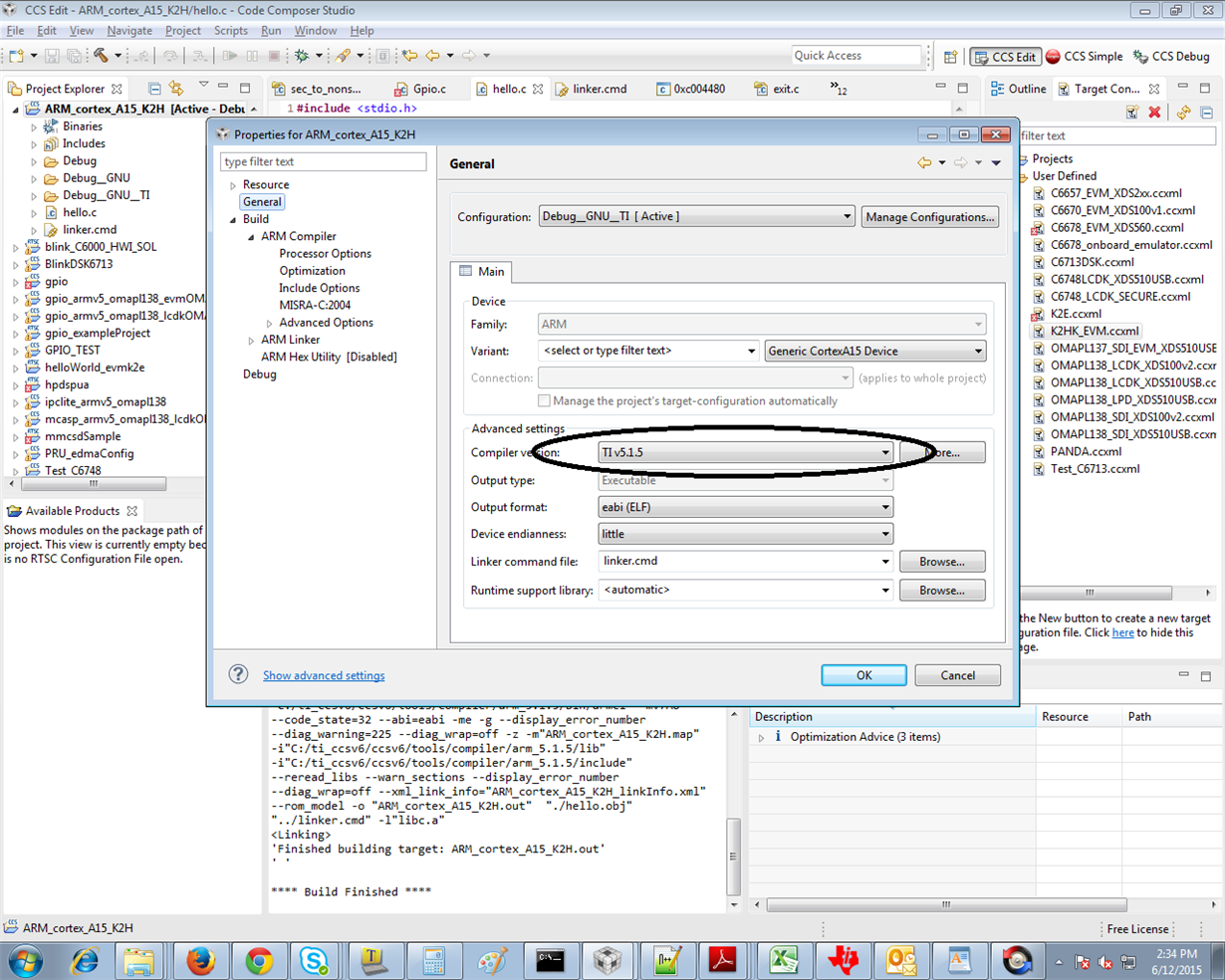Click the Linker command file input field

737,562
